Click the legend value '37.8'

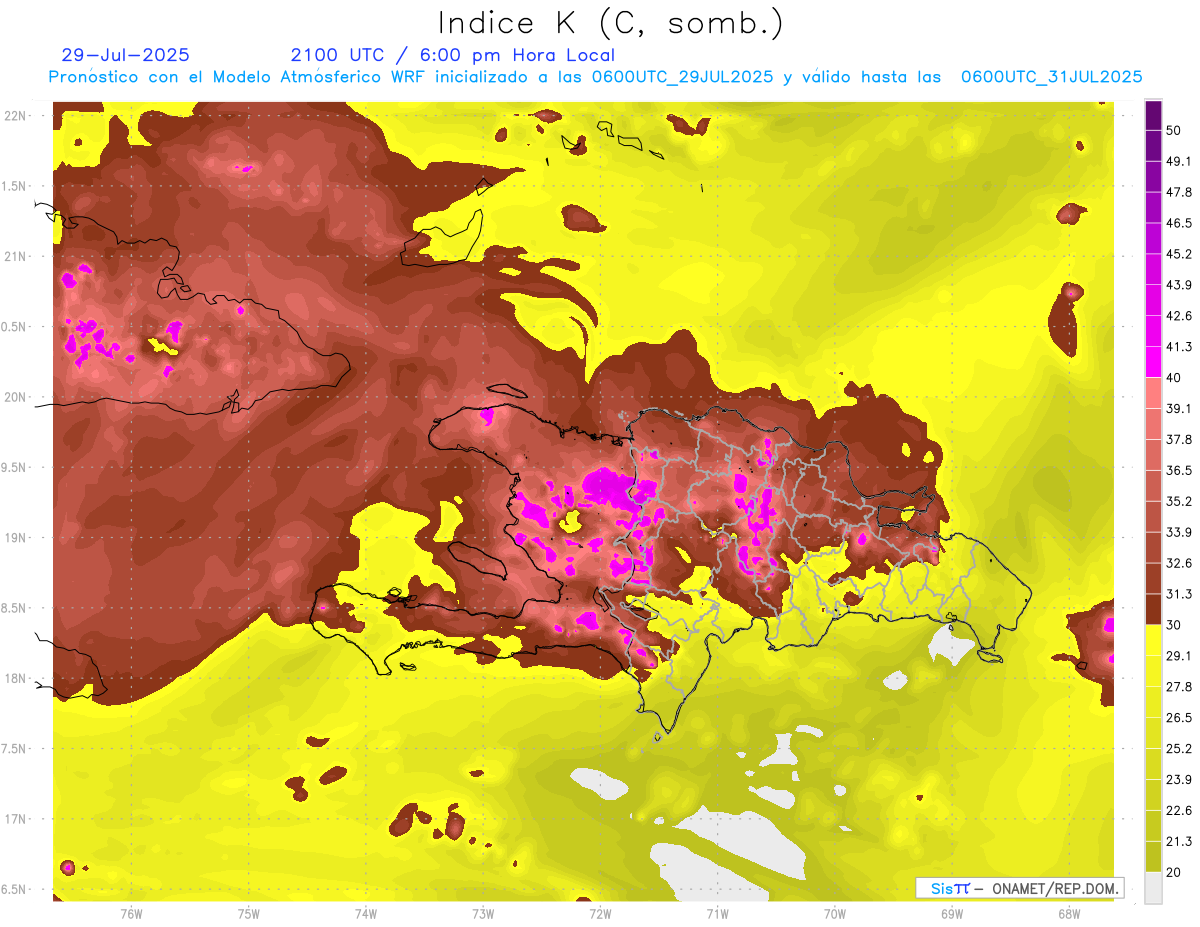[x=1178, y=440]
